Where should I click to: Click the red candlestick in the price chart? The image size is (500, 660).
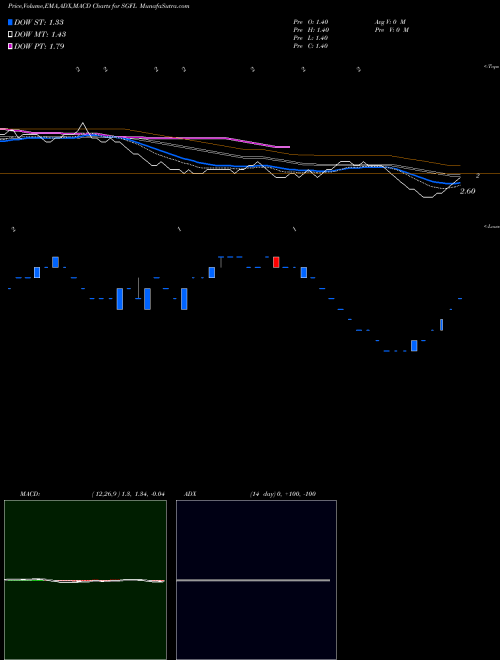(x=276, y=262)
